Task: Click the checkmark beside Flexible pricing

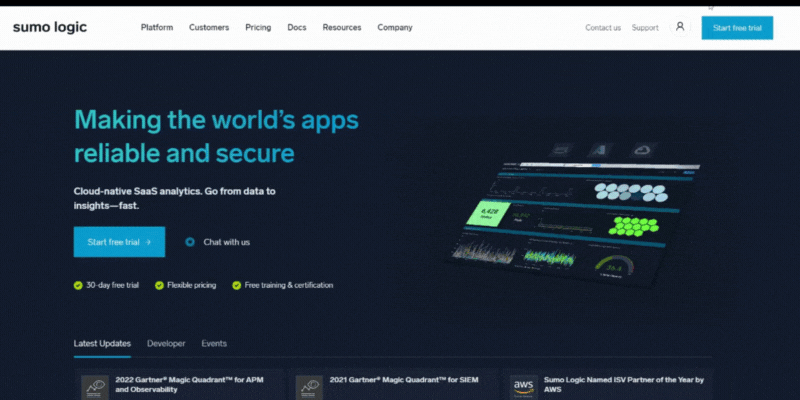Action: pyautogui.click(x=159, y=285)
